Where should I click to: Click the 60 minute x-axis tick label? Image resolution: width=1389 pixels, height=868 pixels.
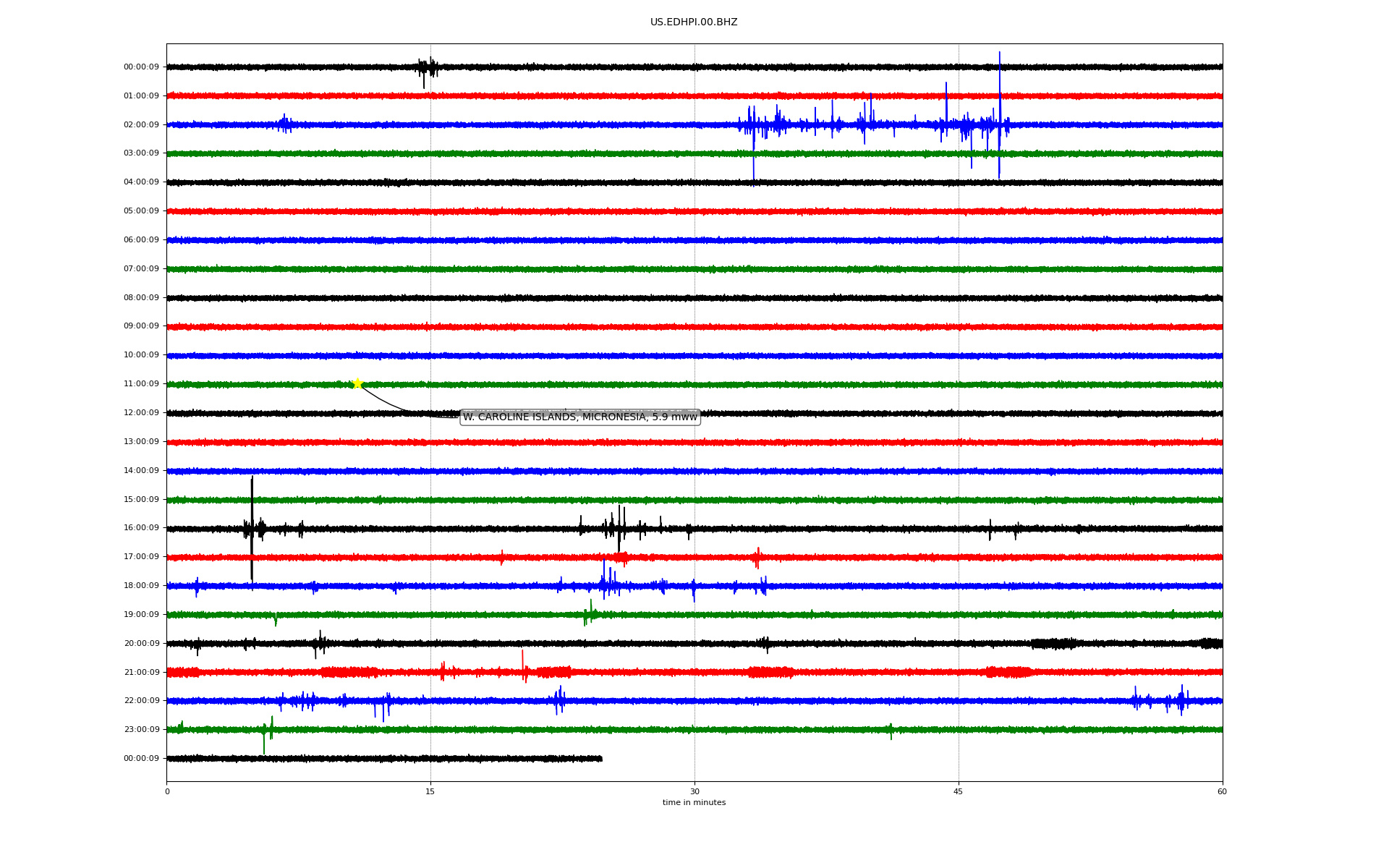pyautogui.click(x=1222, y=791)
